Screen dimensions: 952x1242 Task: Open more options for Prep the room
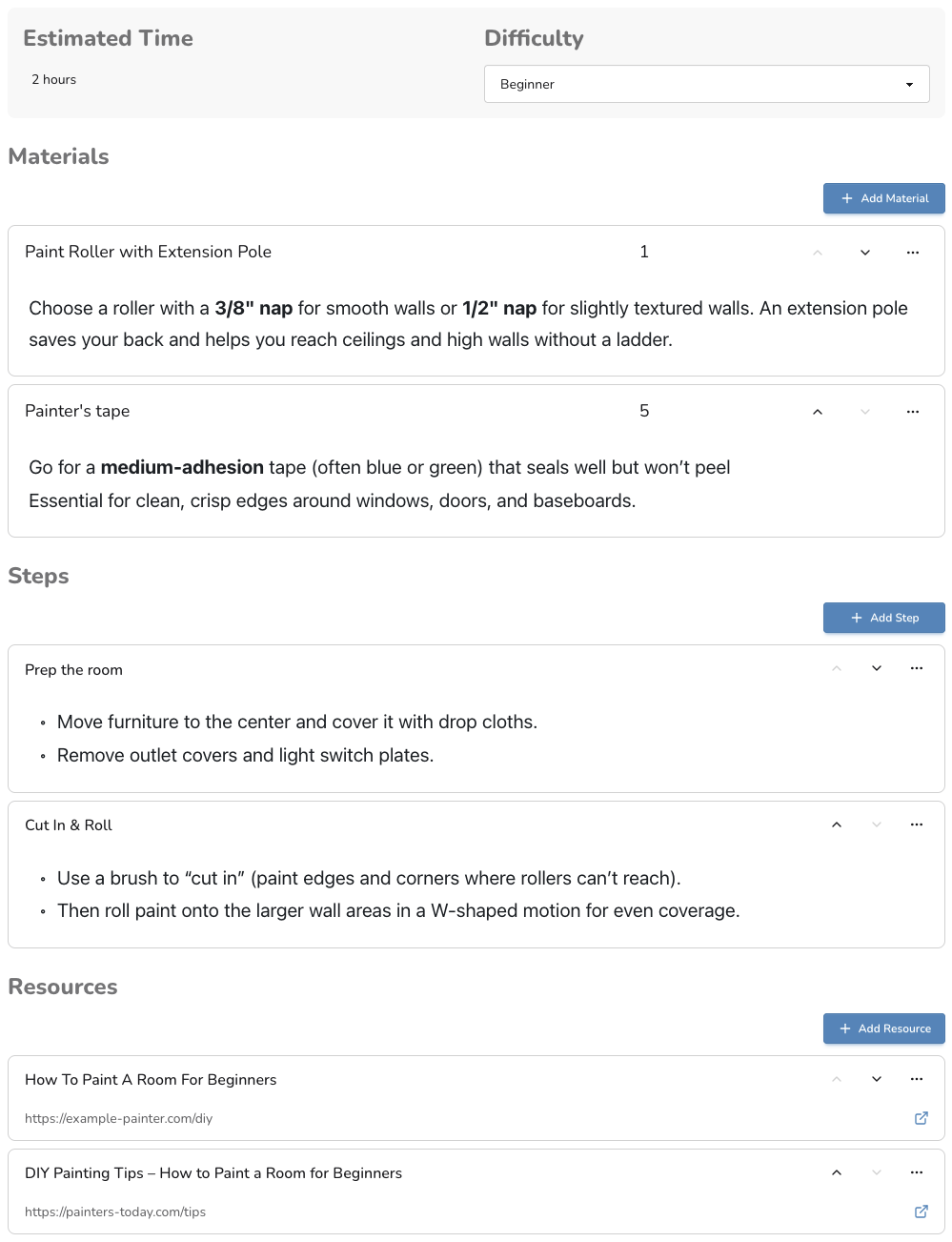coord(917,668)
